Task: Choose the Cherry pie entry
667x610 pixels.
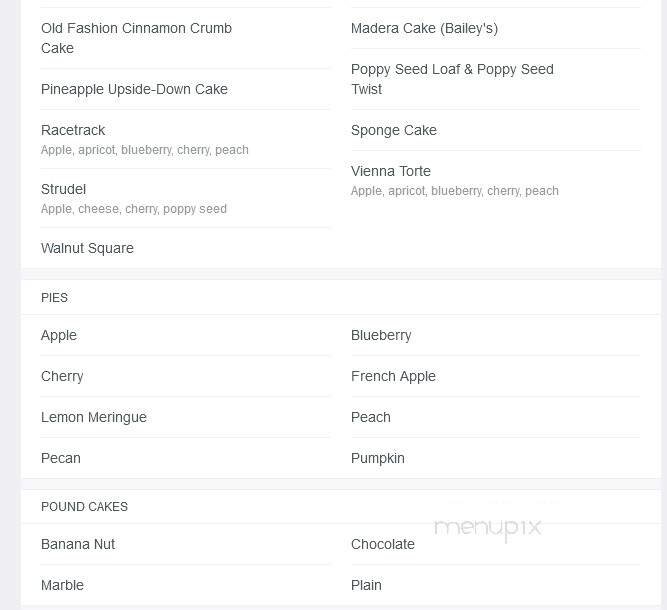Action: [x=62, y=376]
